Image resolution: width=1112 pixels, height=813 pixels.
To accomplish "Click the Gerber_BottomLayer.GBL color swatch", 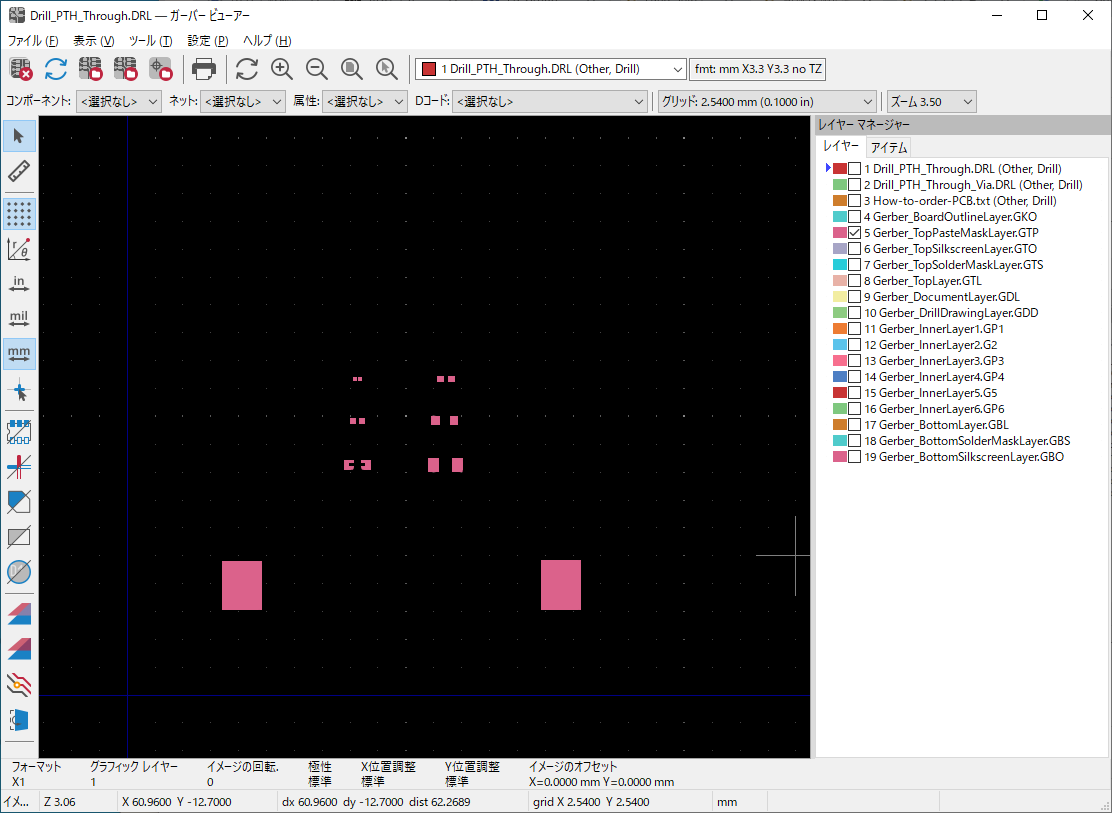I will [839, 425].
